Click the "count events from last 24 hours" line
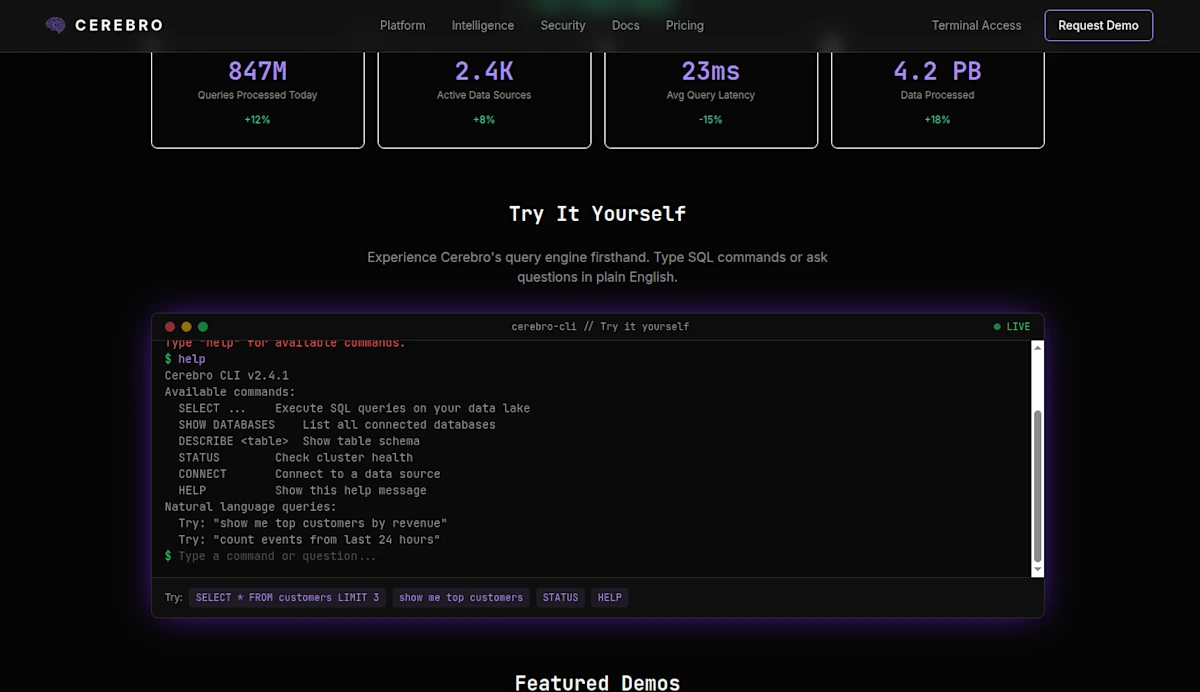Screen dimensions: 1200x692 309,540
